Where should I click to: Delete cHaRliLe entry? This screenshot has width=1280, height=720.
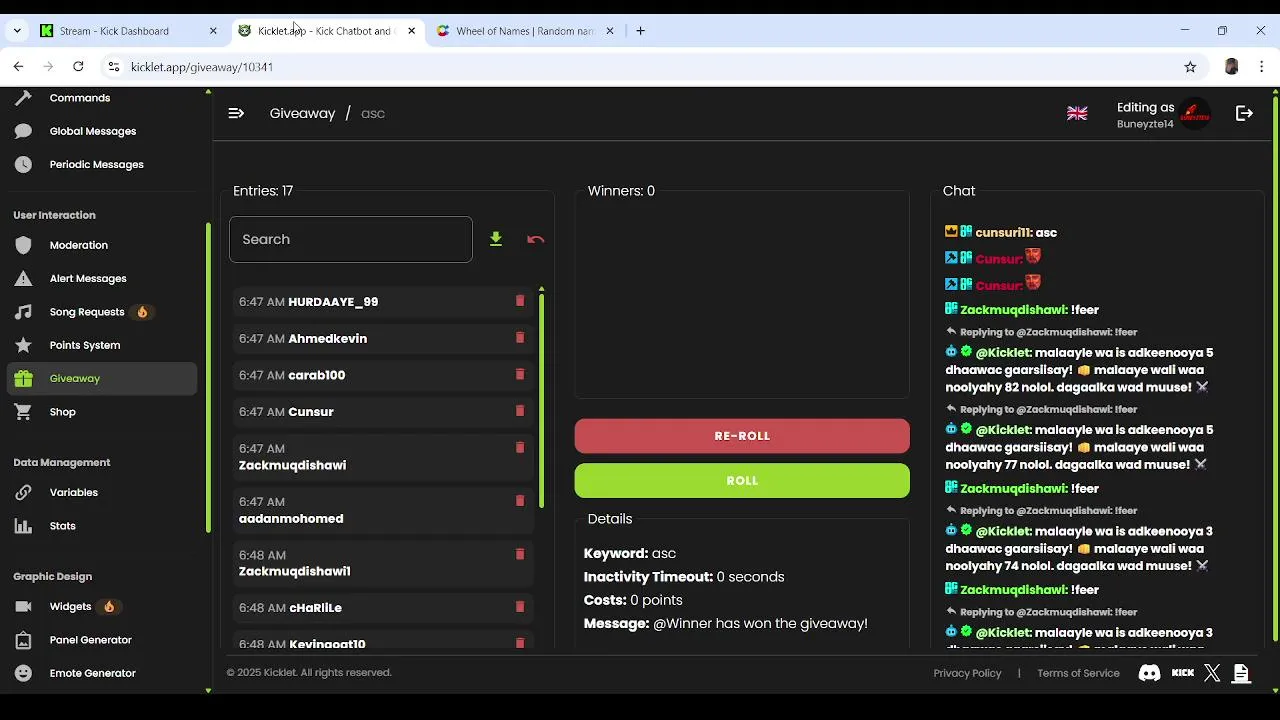520,607
